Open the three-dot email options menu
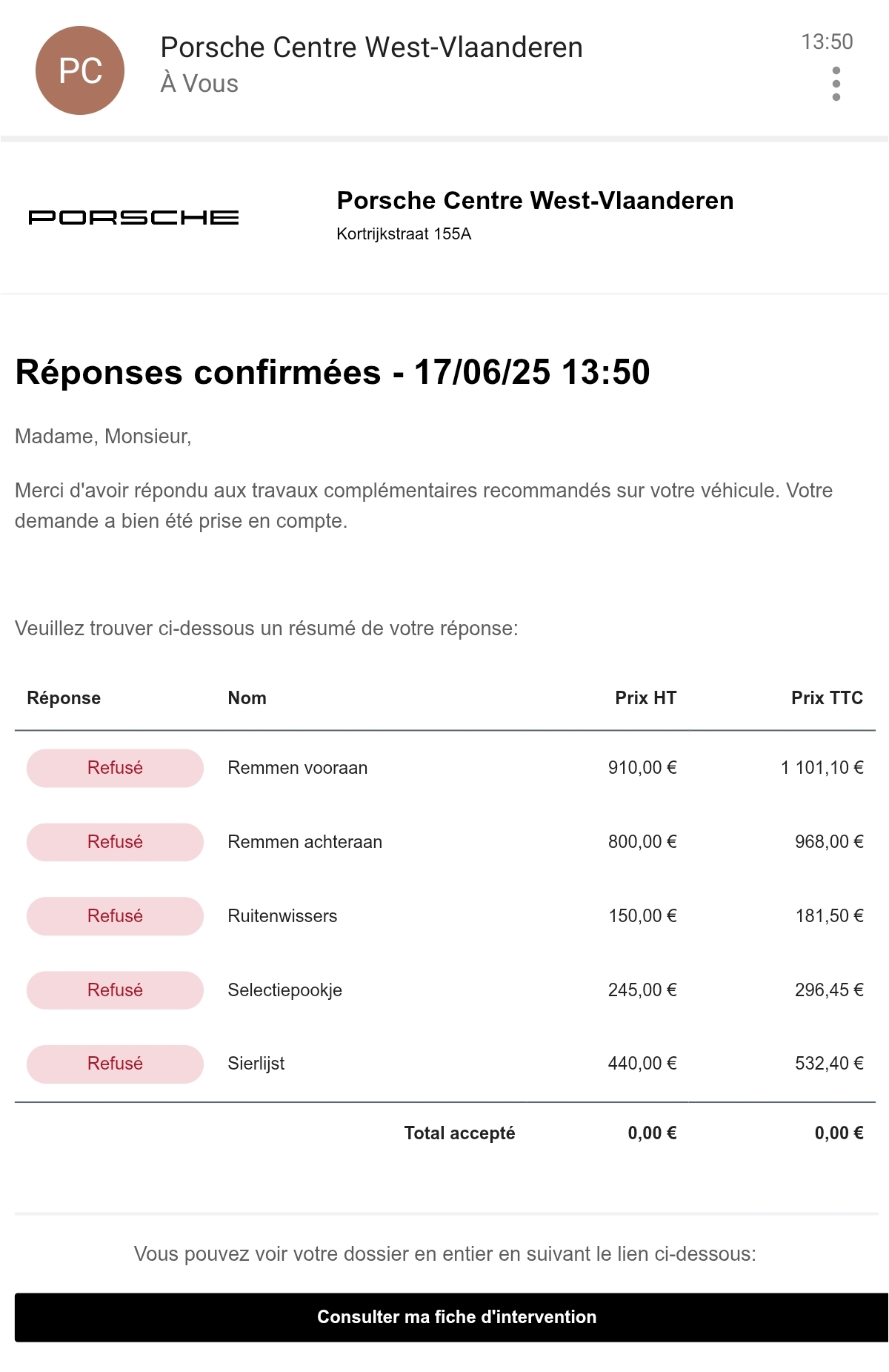This screenshot has width=889, height=1372. coord(836,84)
